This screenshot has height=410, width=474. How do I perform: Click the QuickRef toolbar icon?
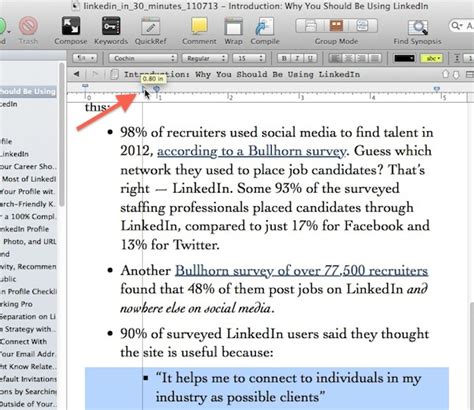click(x=151, y=27)
